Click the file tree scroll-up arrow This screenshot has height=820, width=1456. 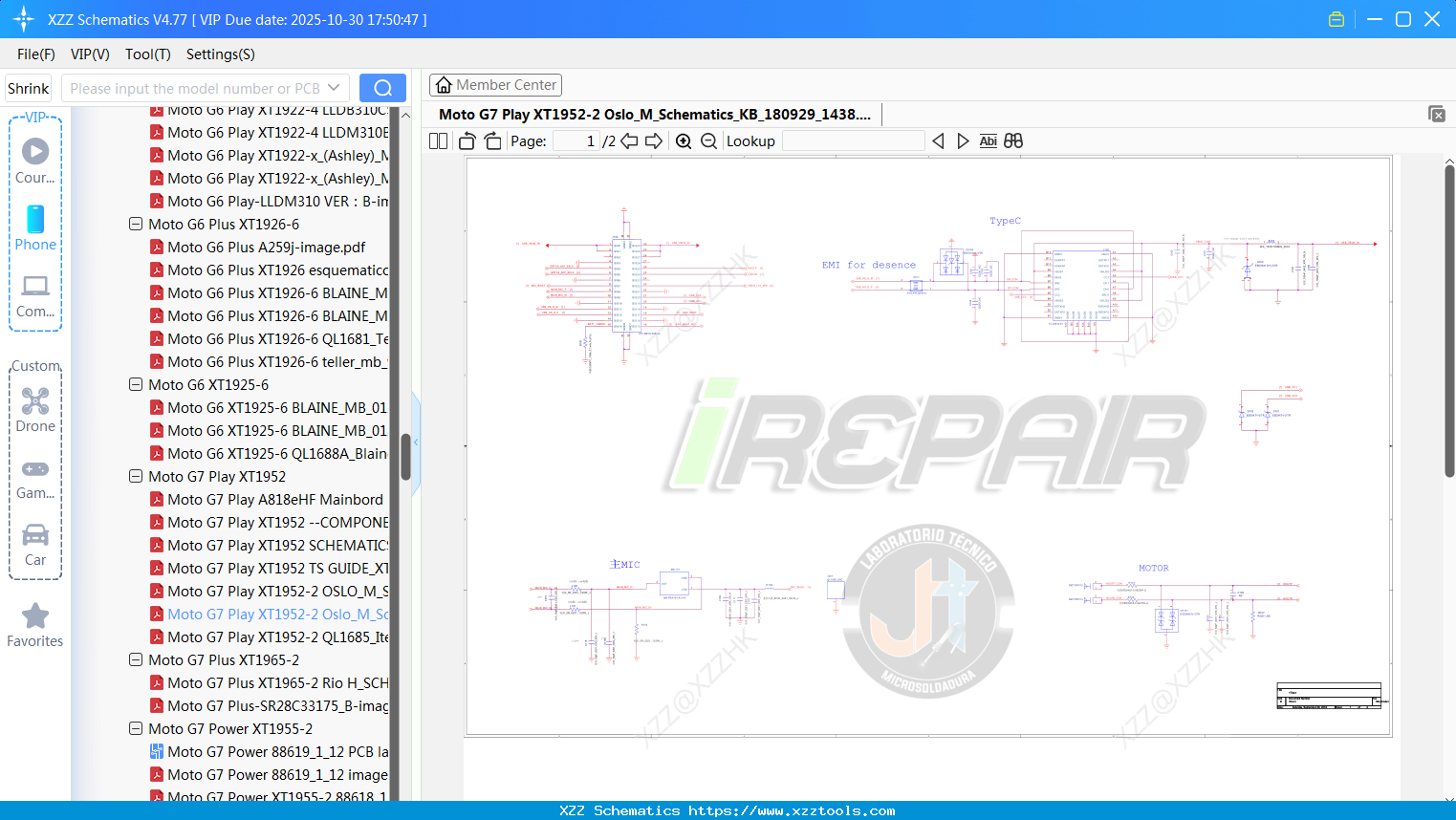pos(405,115)
